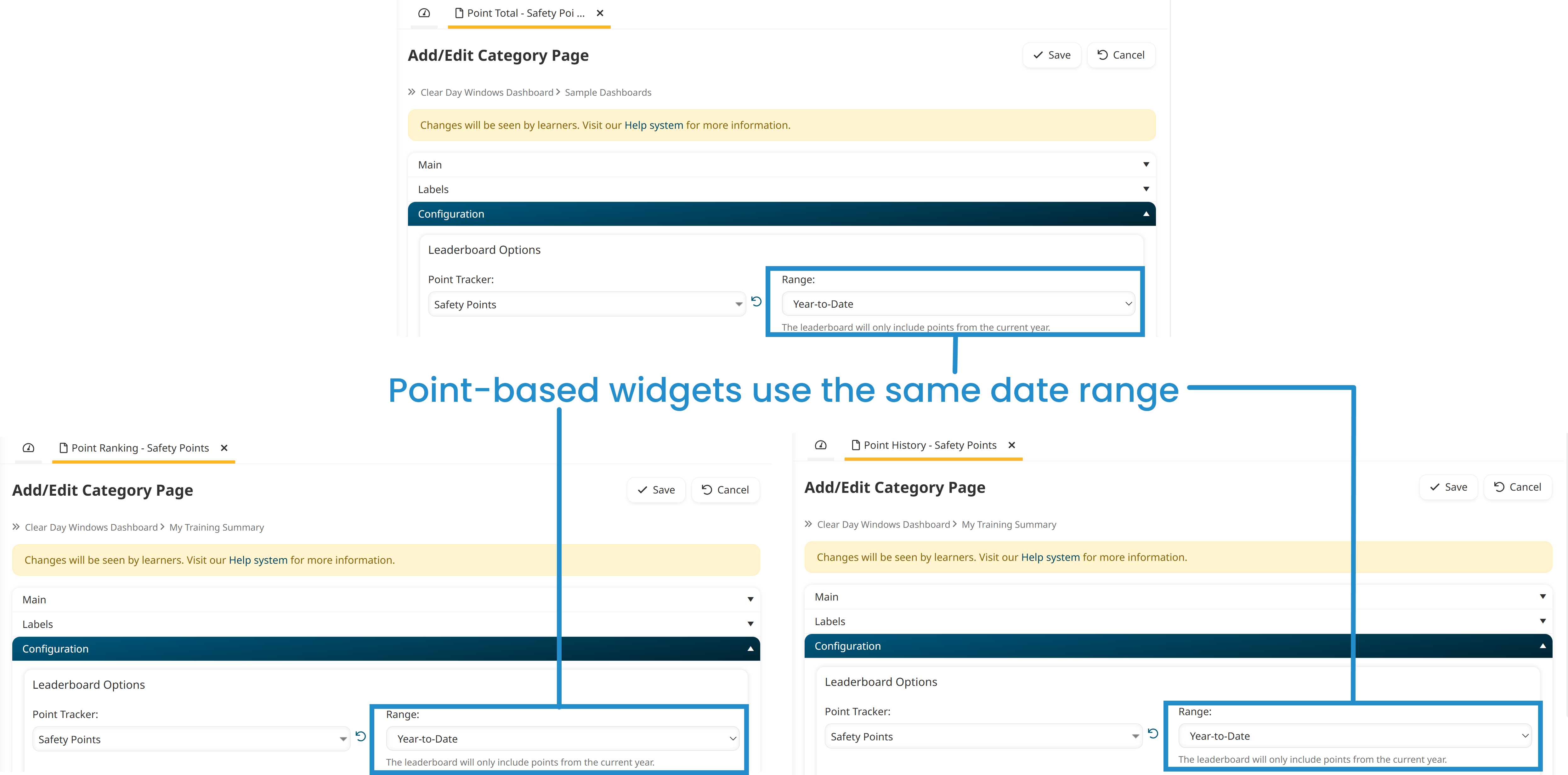This screenshot has width=1568, height=775.
Task: Expand the Main section in Point Total panel
Action: (782, 165)
